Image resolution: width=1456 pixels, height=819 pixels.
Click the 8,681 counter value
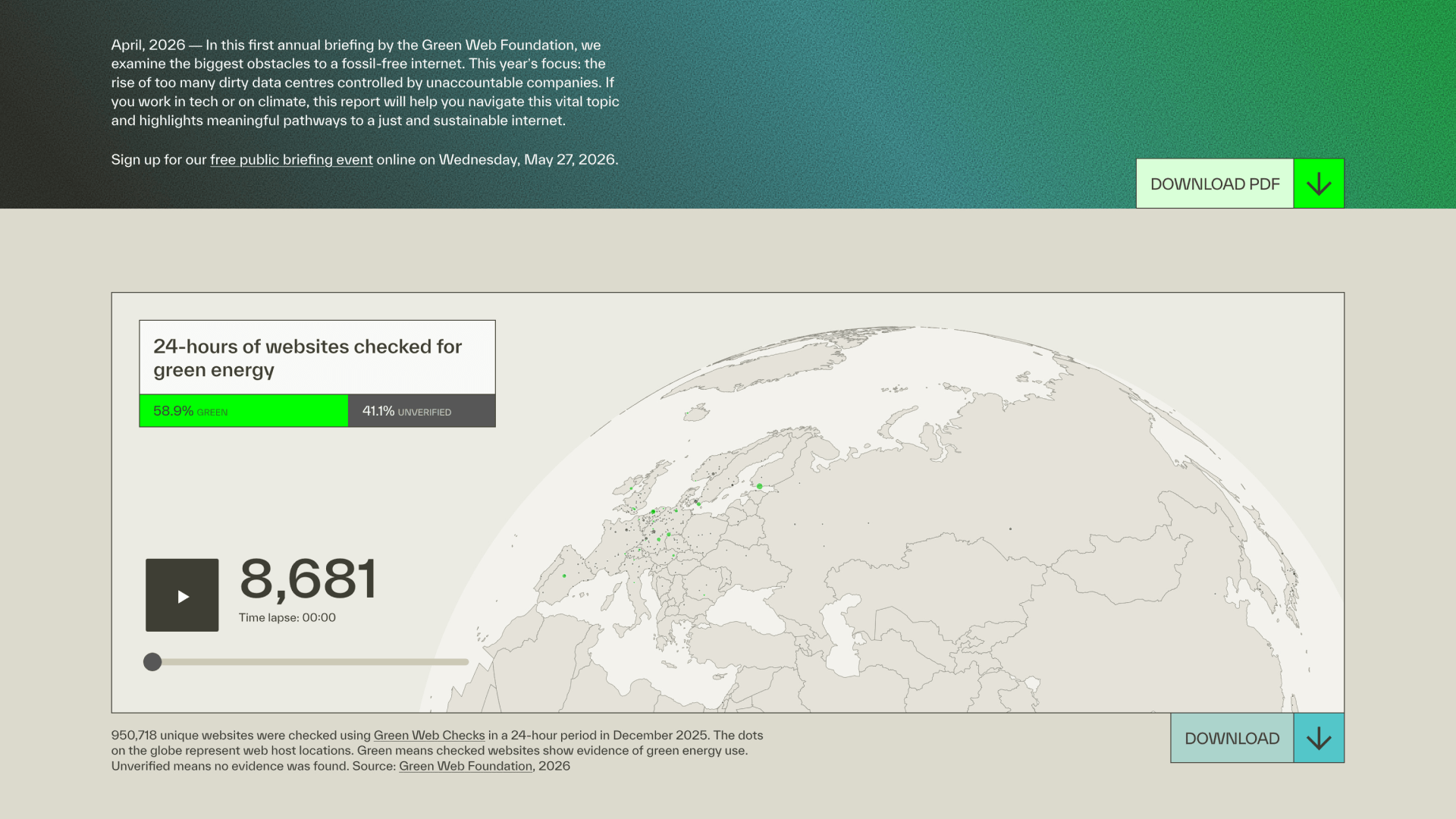pos(308,579)
